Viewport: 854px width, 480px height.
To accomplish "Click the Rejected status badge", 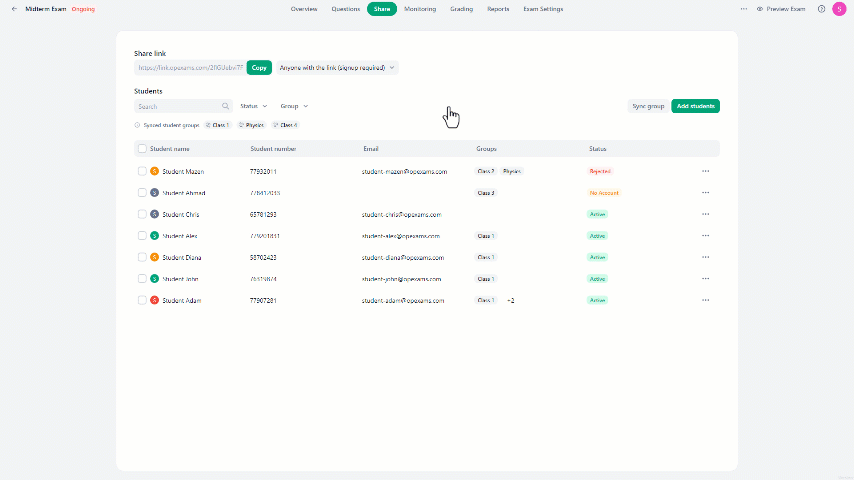I will coord(600,171).
